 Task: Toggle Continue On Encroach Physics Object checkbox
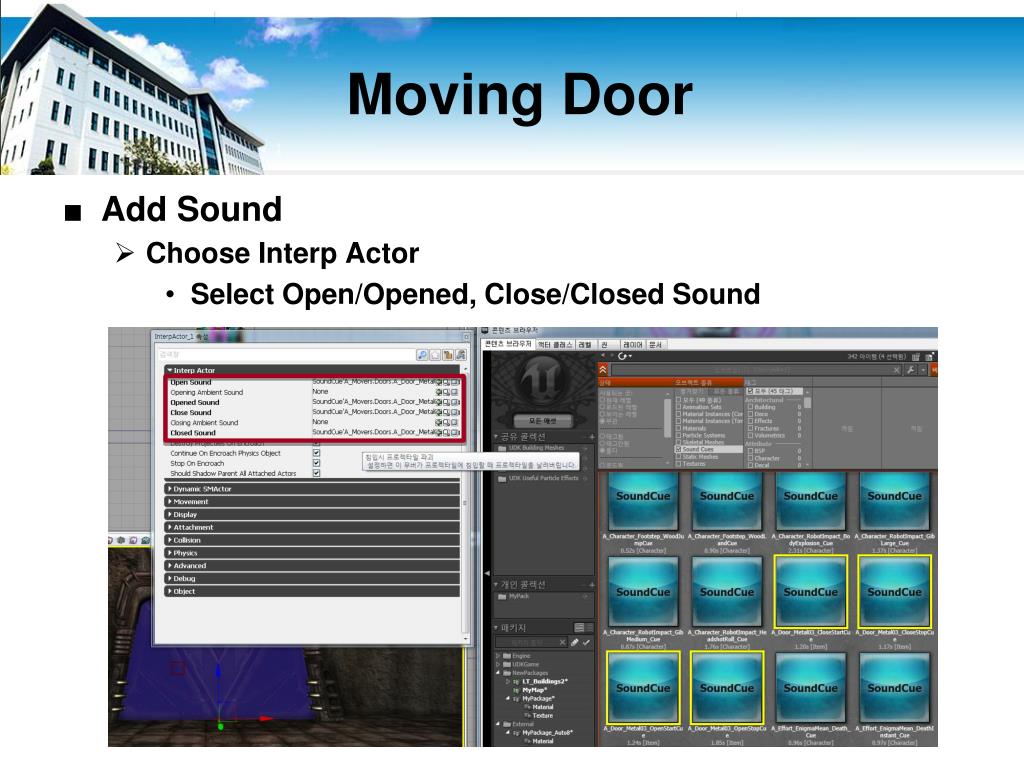point(316,453)
